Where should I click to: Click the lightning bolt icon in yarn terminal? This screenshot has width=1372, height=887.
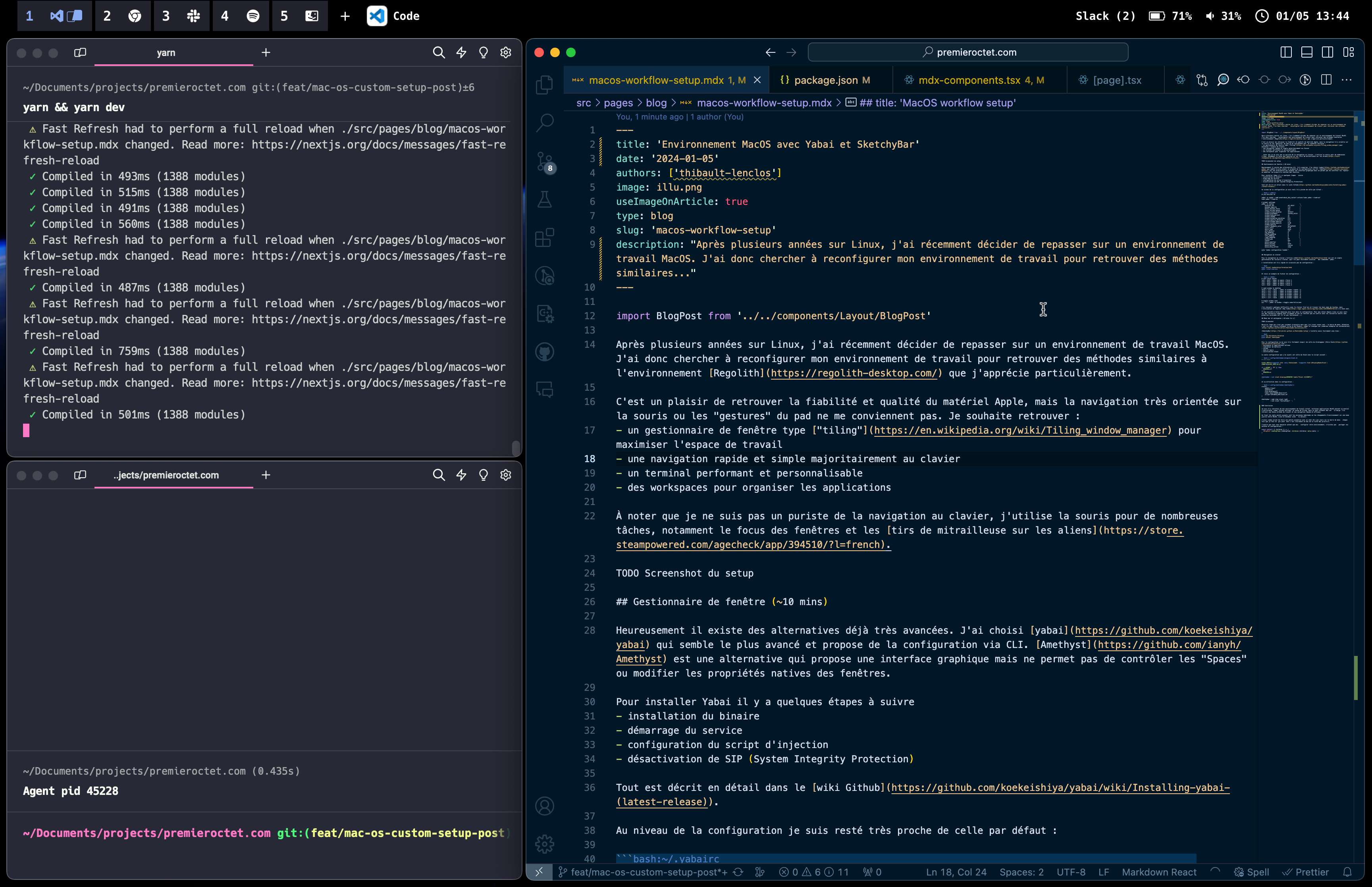tap(461, 52)
